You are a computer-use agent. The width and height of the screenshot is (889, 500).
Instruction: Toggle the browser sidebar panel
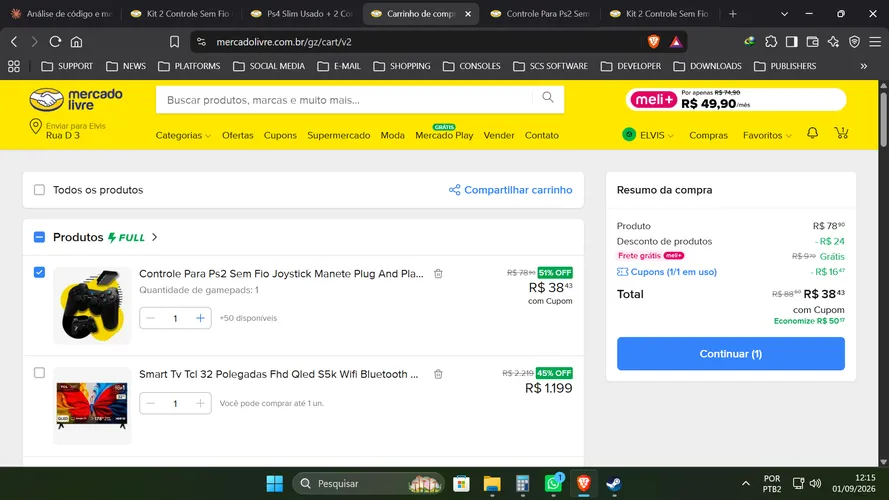coord(791,41)
